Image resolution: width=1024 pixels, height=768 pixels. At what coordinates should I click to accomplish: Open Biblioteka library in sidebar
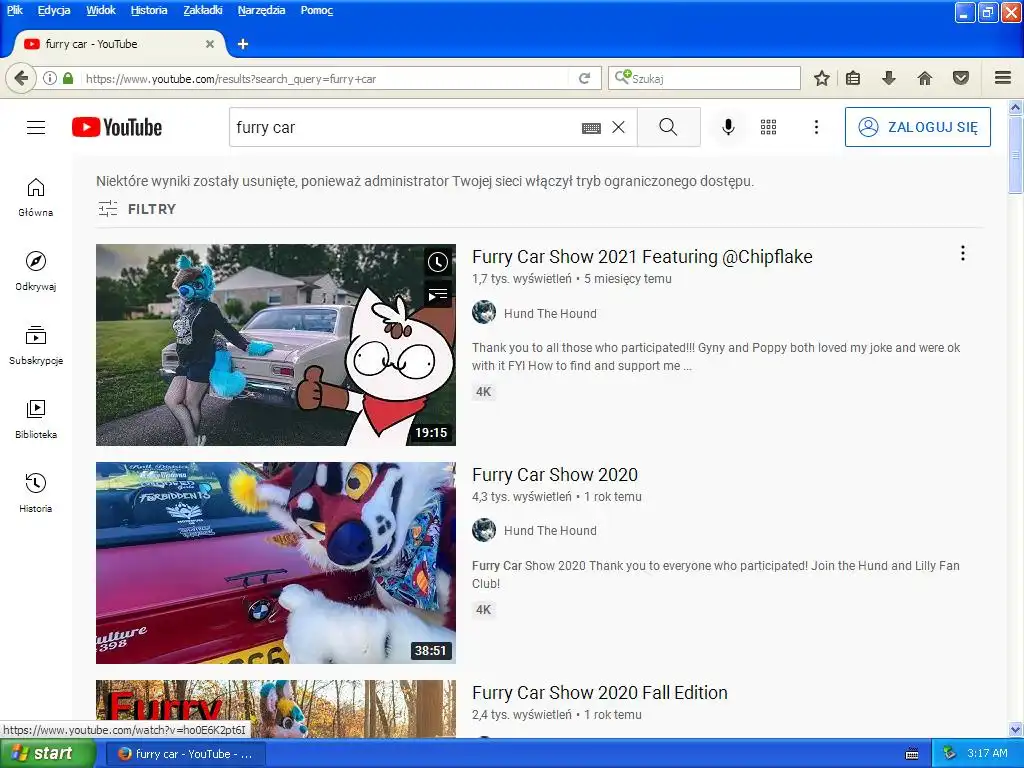[x=36, y=420]
